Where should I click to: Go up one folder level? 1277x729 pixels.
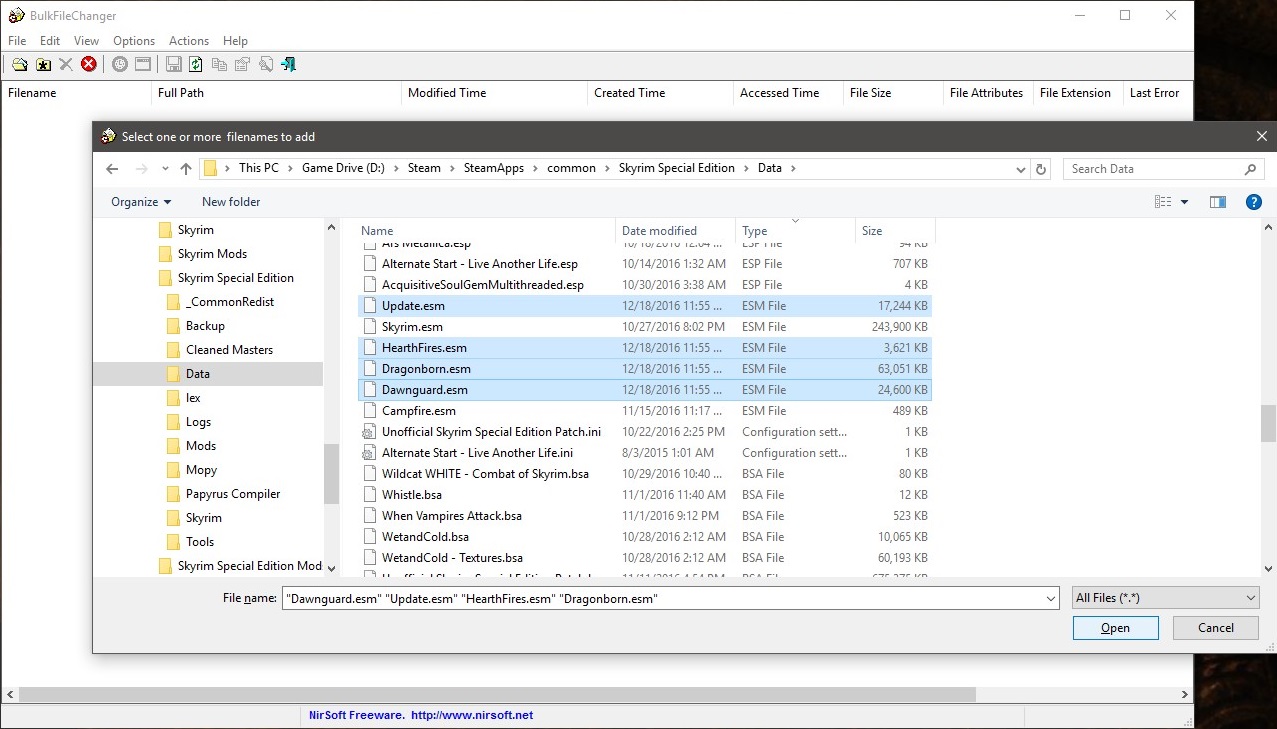pyautogui.click(x=186, y=169)
